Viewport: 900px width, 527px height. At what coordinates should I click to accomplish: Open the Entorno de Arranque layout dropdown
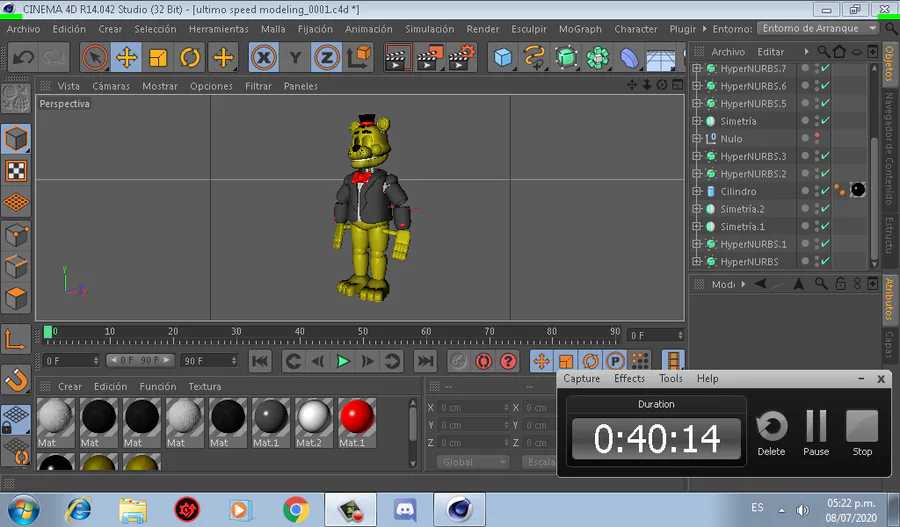pos(818,29)
